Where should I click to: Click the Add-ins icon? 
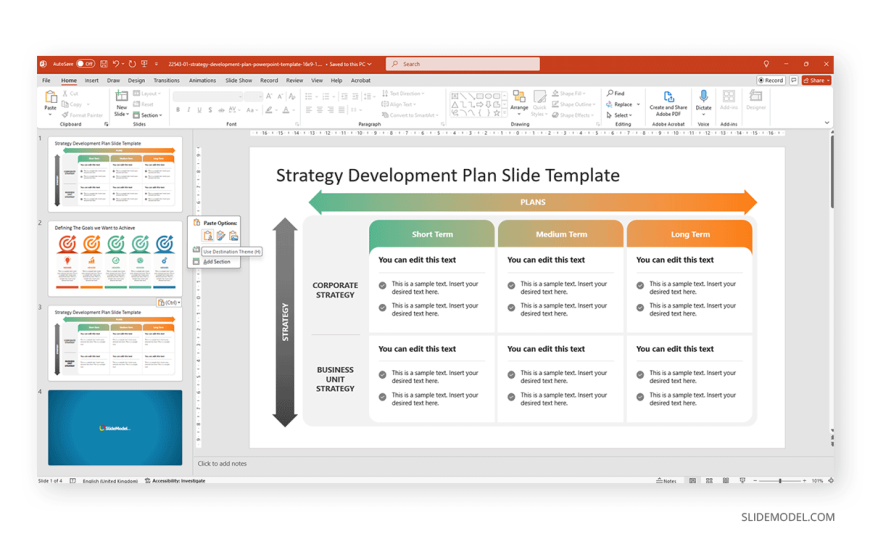(729, 96)
